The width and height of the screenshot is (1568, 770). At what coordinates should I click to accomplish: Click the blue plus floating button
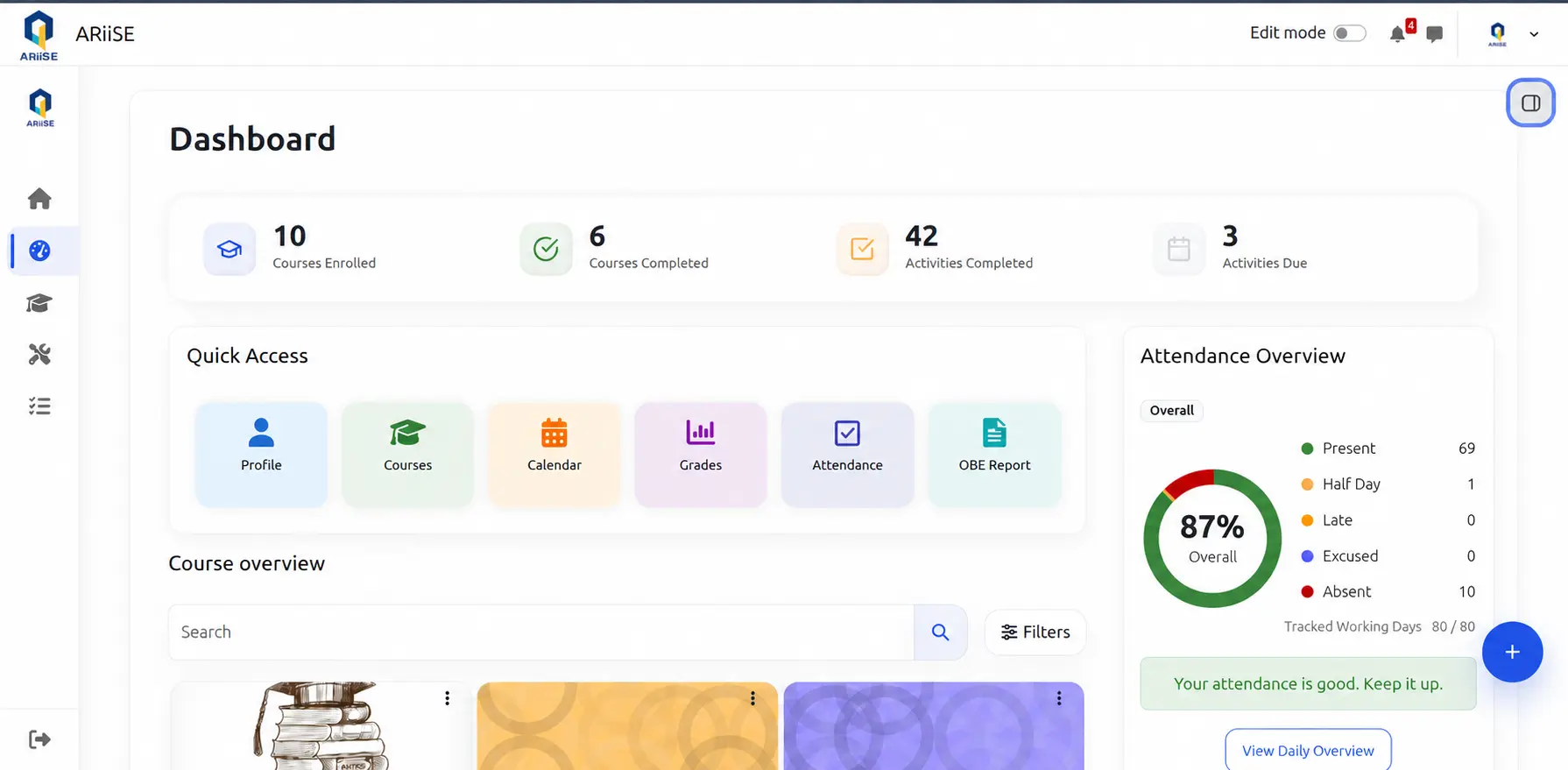coord(1512,652)
